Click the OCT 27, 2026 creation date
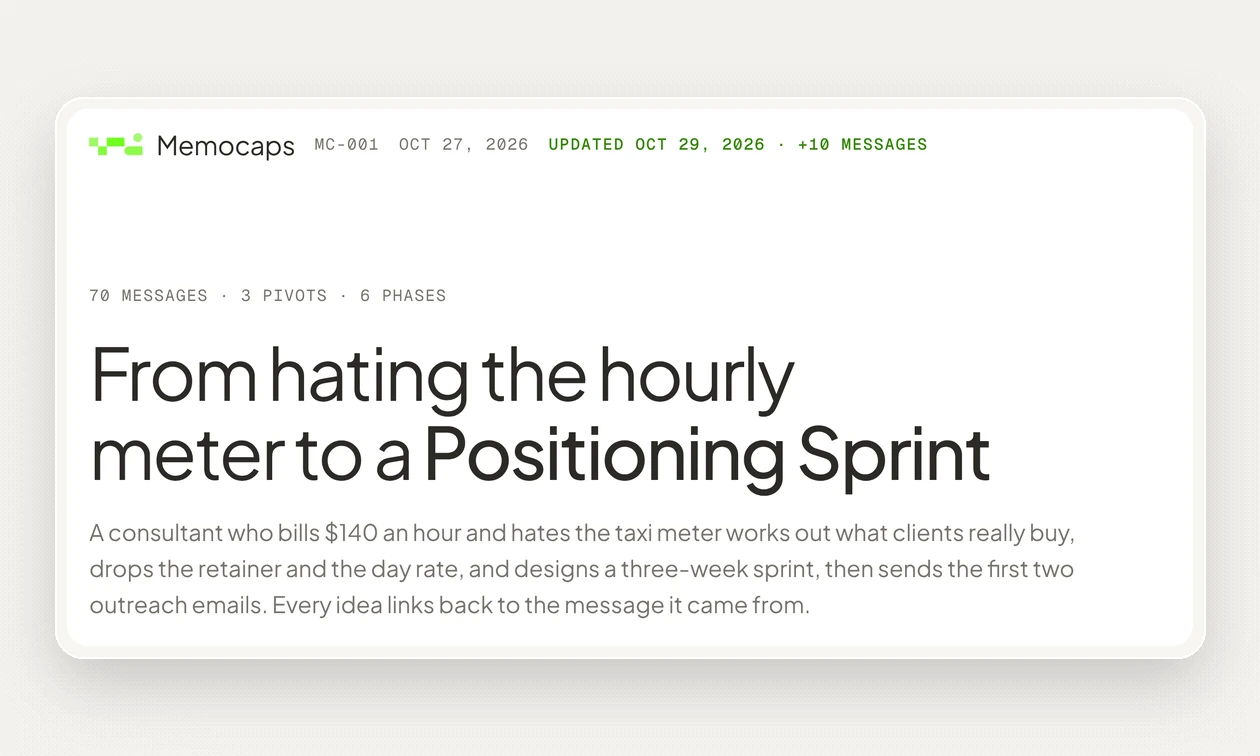Viewport: 1260px width, 756px height. [x=463, y=144]
